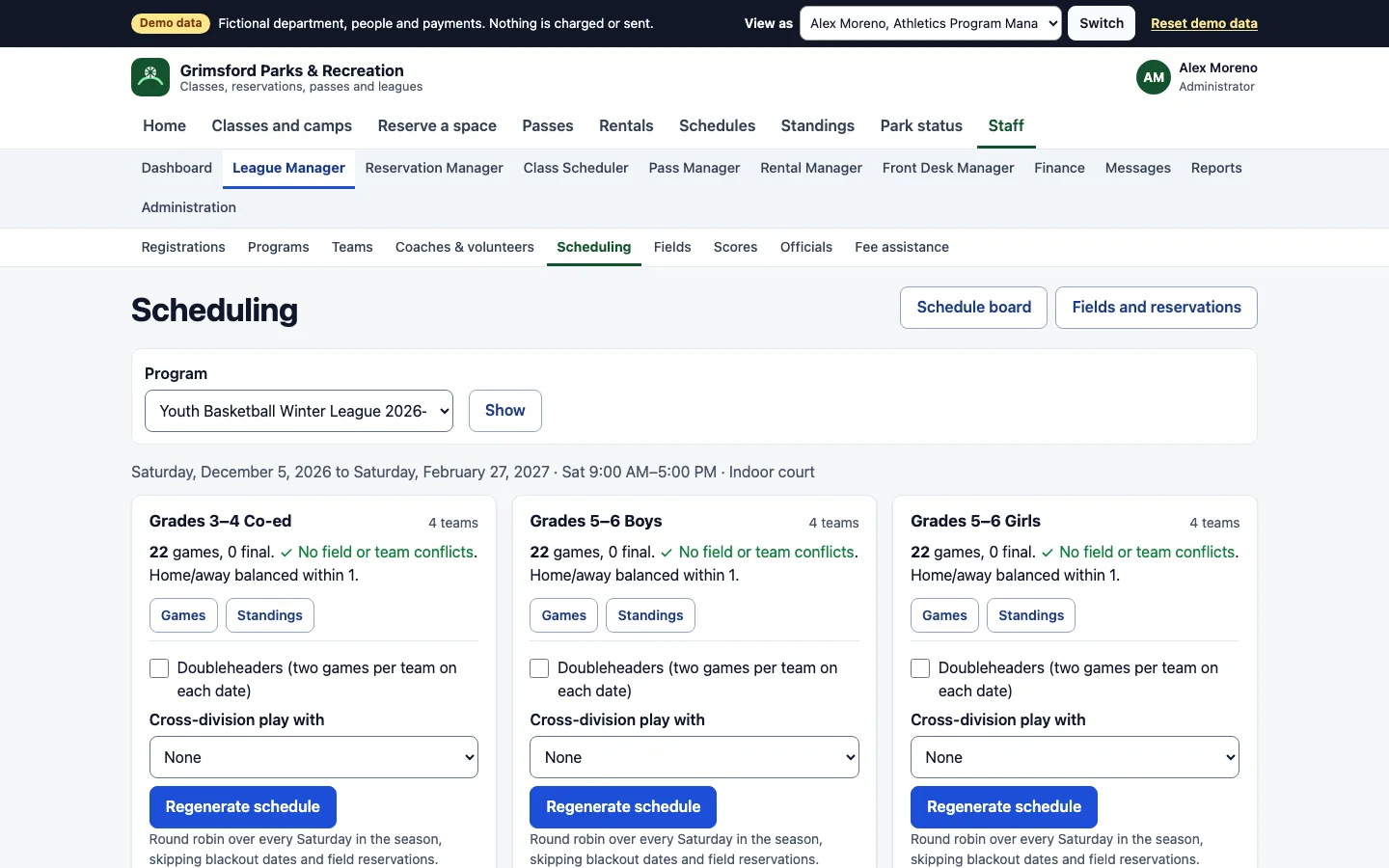The width and height of the screenshot is (1389, 868).
Task: Open Classes and camps menu
Action: pyautogui.click(x=282, y=126)
